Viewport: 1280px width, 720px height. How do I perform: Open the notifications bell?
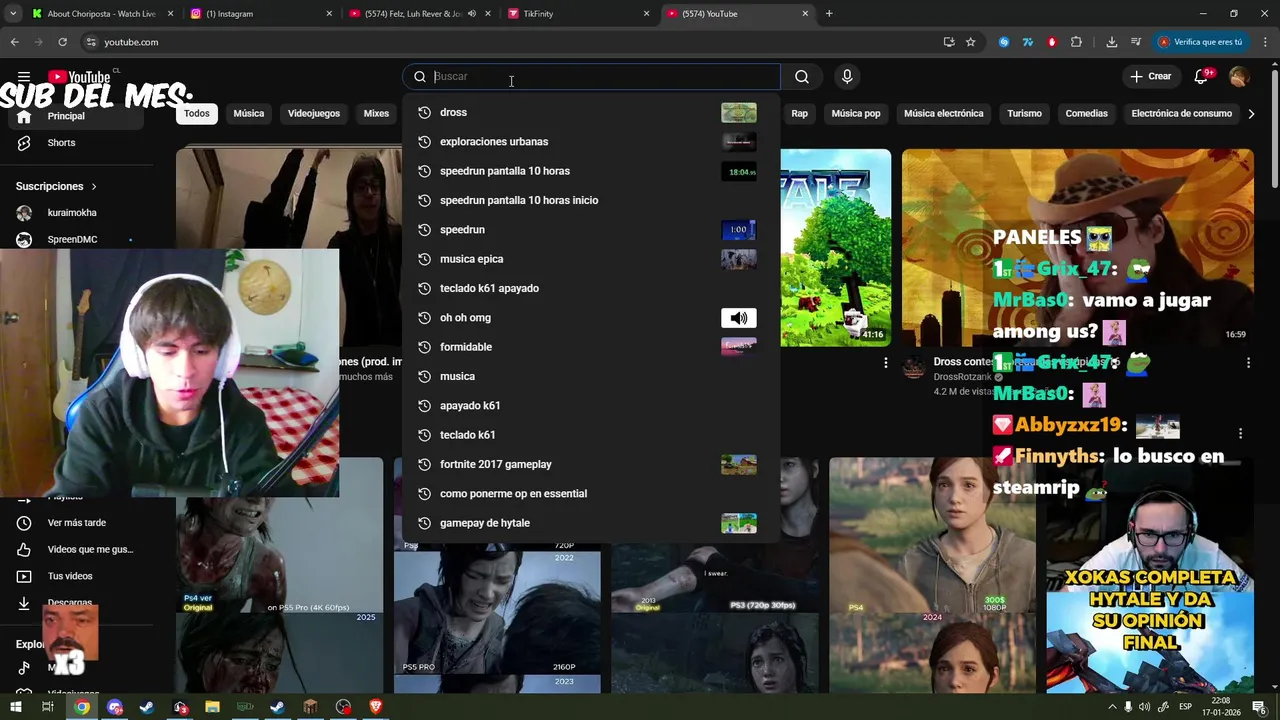[x=1202, y=76]
